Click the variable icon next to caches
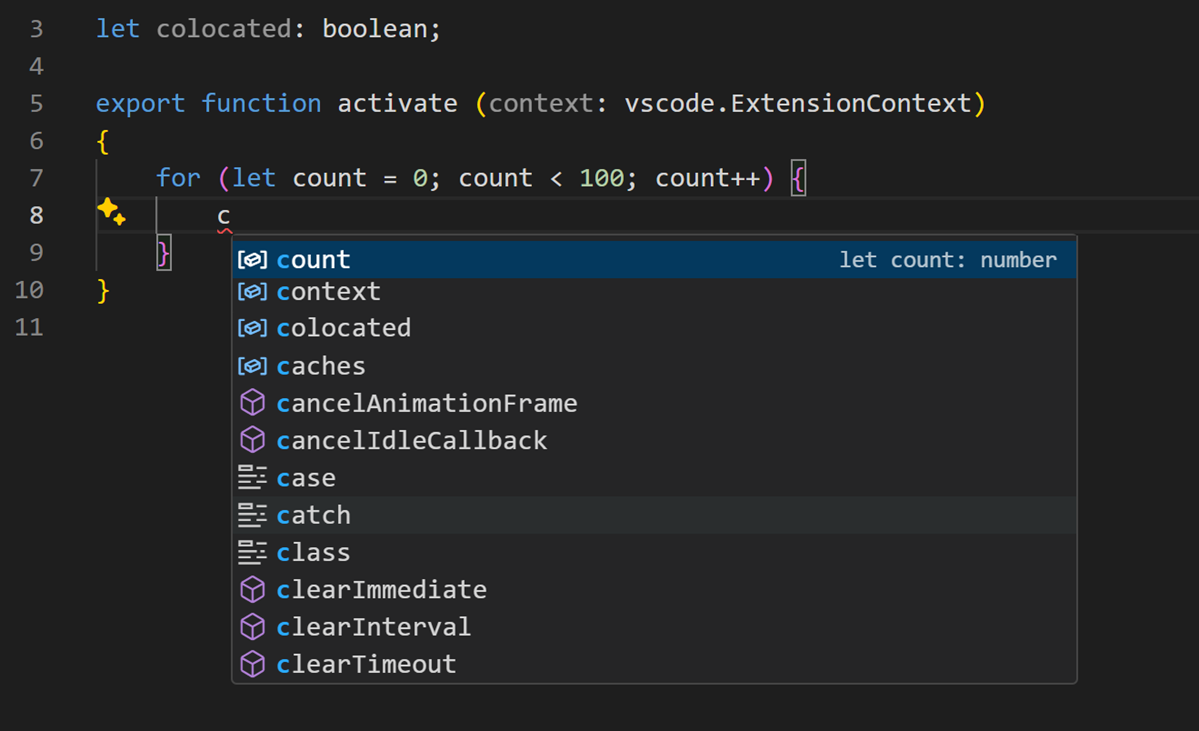The height and width of the screenshot is (731, 1199). (252, 365)
